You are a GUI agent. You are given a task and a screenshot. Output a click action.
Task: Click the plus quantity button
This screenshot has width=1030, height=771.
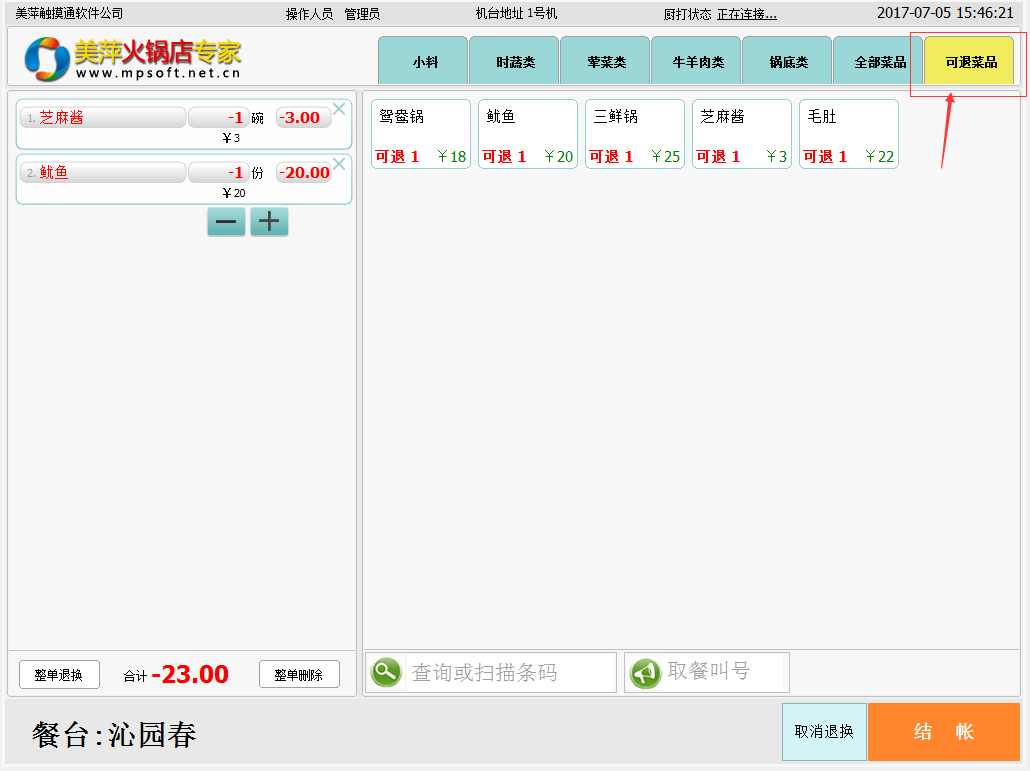pos(269,222)
